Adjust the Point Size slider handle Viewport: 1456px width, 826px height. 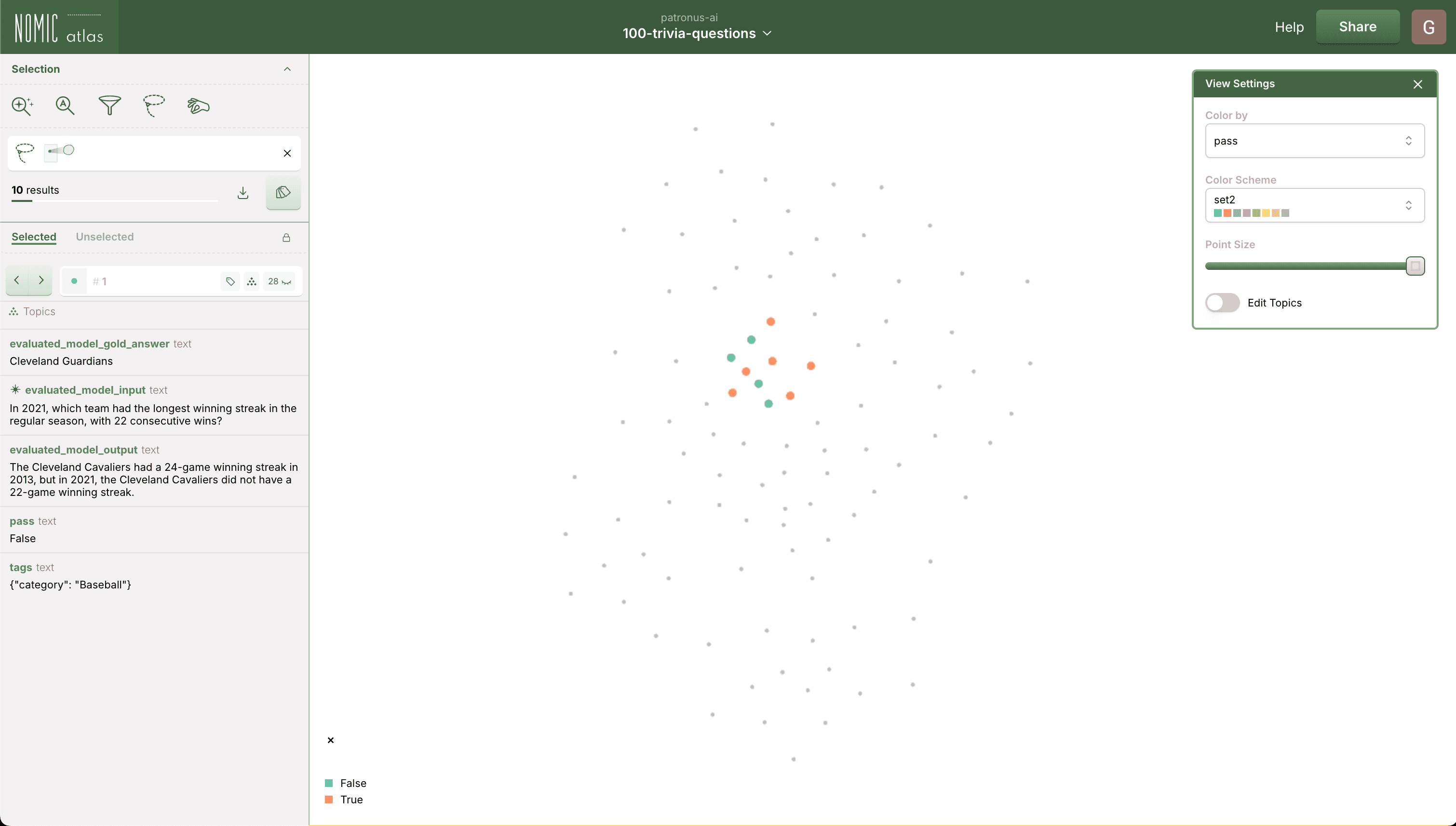coord(1415,266)
